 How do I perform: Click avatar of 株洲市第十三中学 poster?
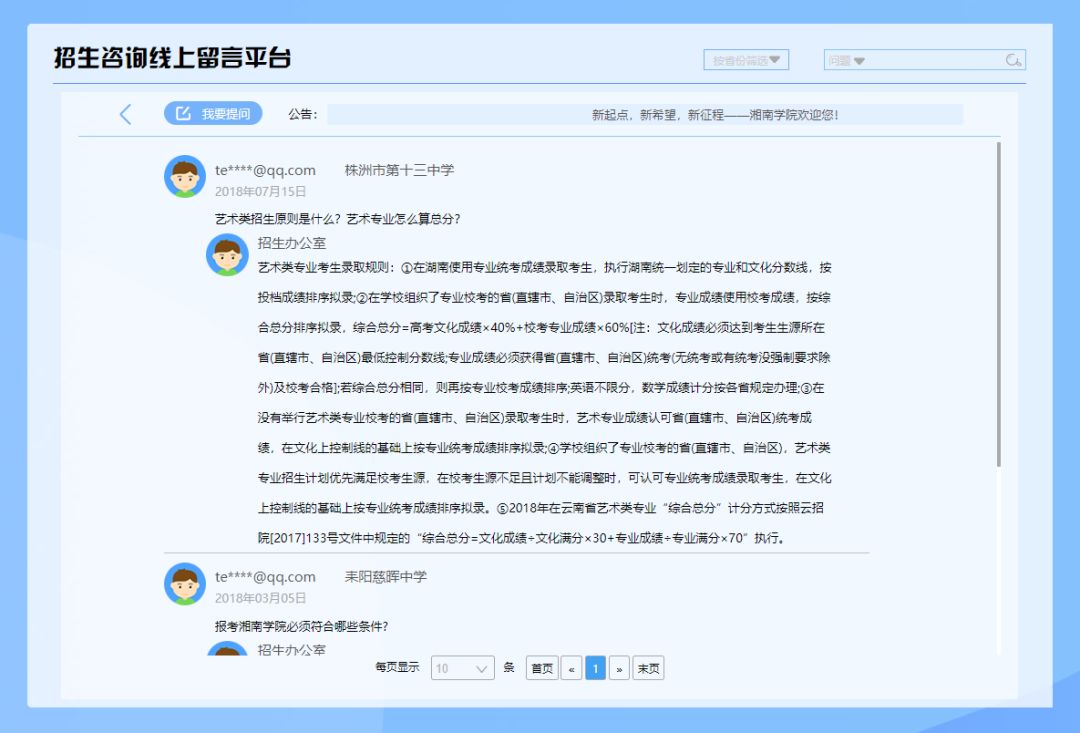[x=185, y=176]
